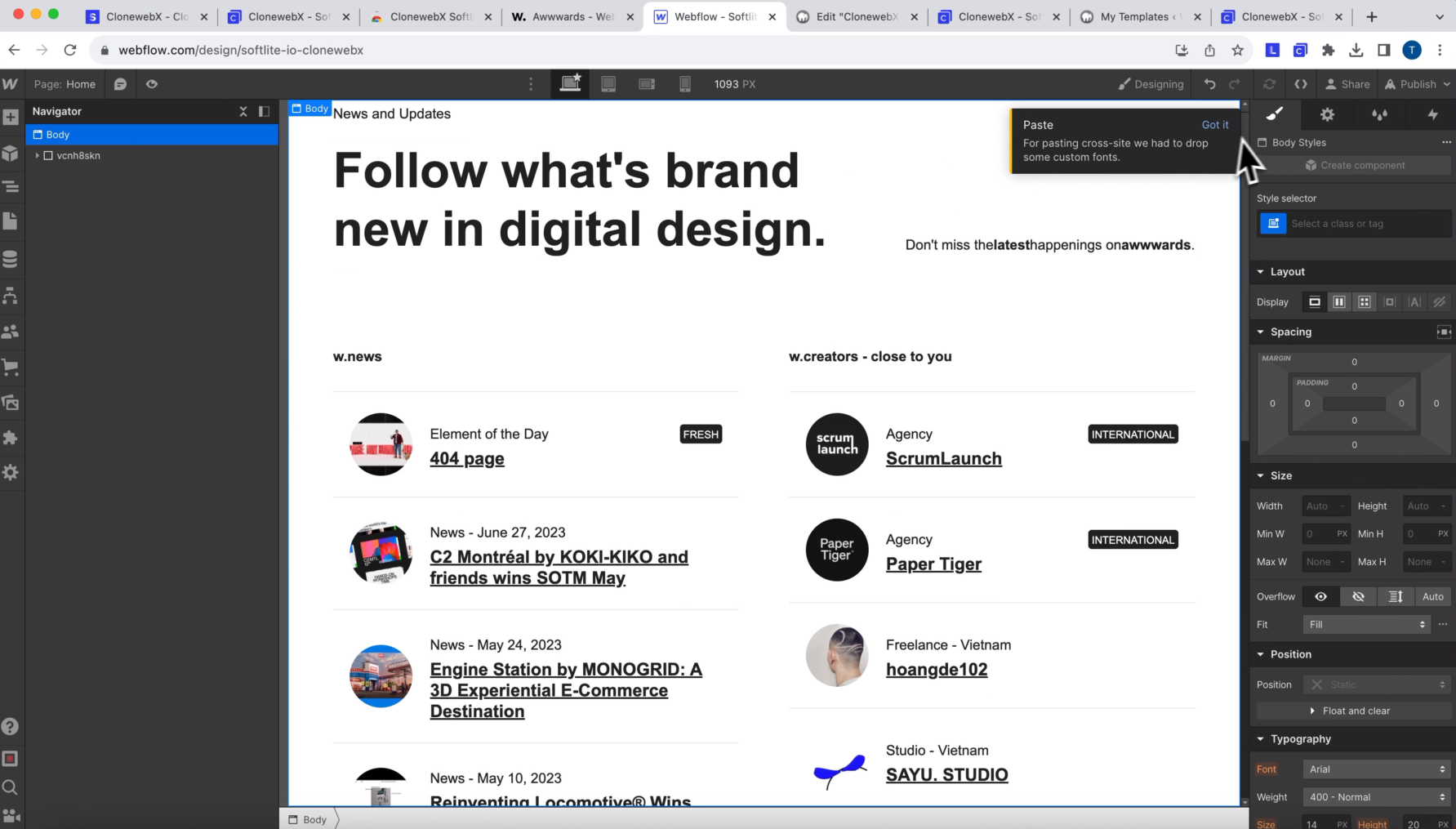Set display to Flex

(1339, 302)
